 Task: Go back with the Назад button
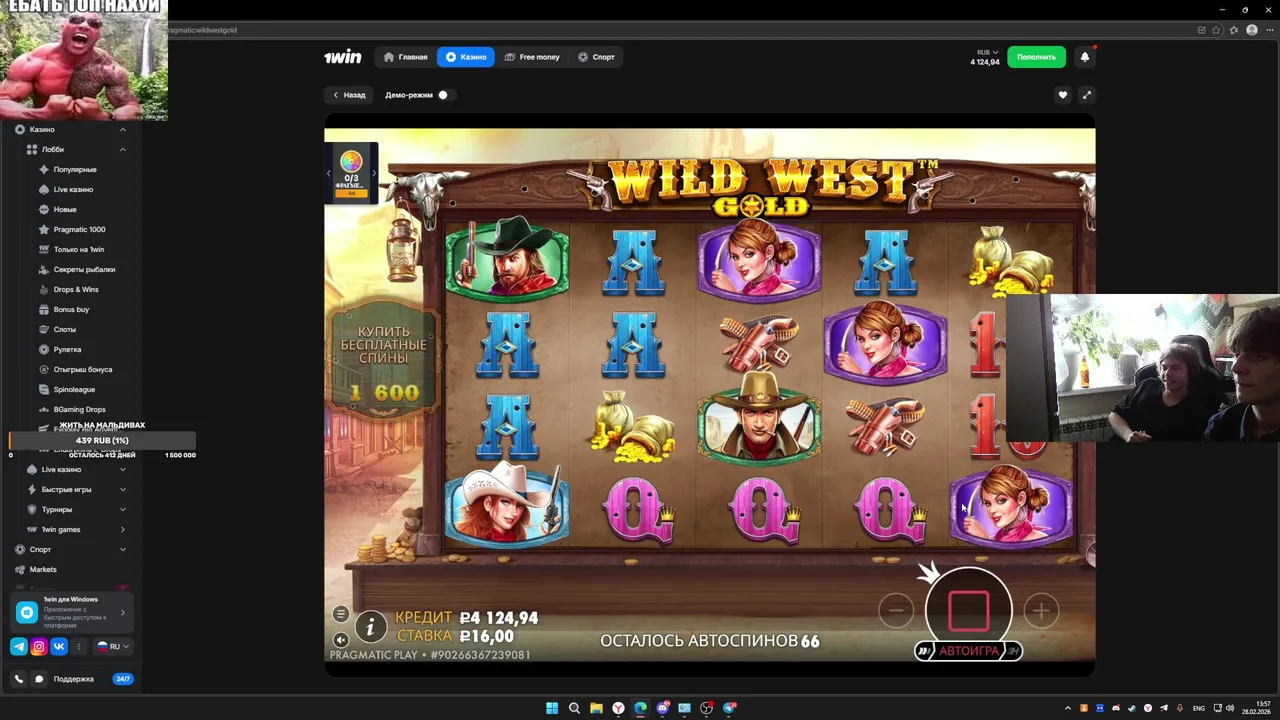coord(349,95)
